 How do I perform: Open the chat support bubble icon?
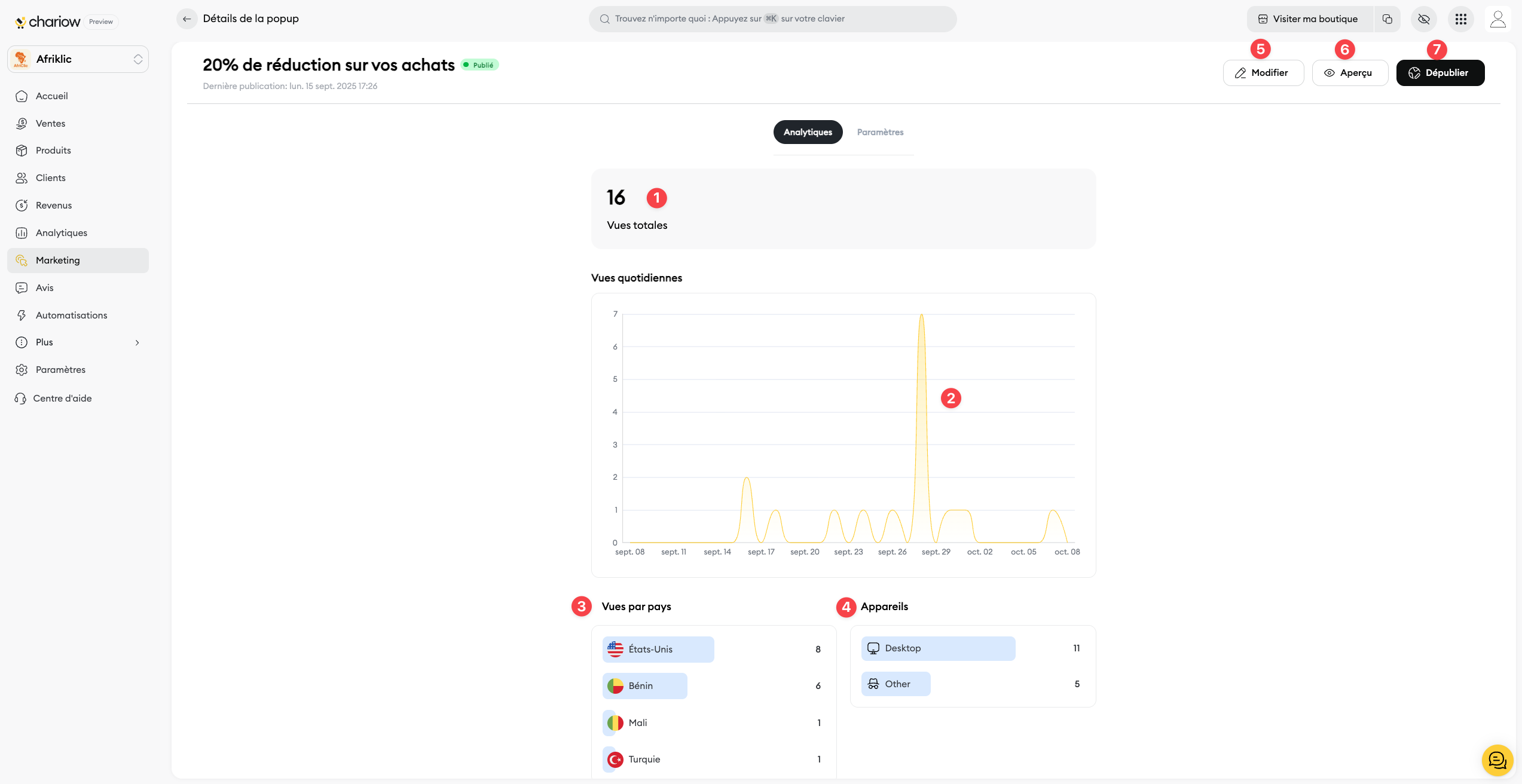coord(1497,759)
